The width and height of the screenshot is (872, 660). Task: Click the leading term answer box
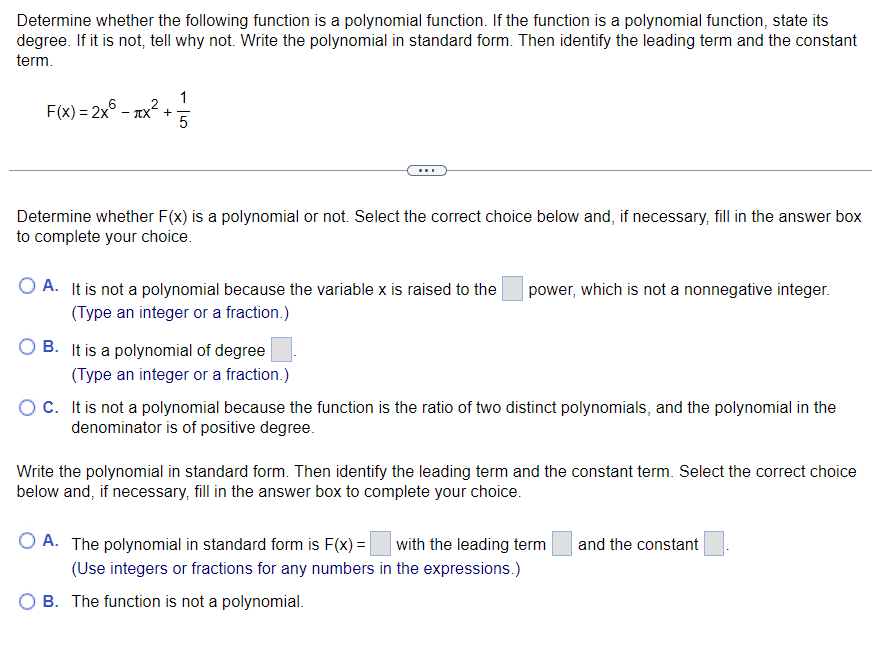561,543
